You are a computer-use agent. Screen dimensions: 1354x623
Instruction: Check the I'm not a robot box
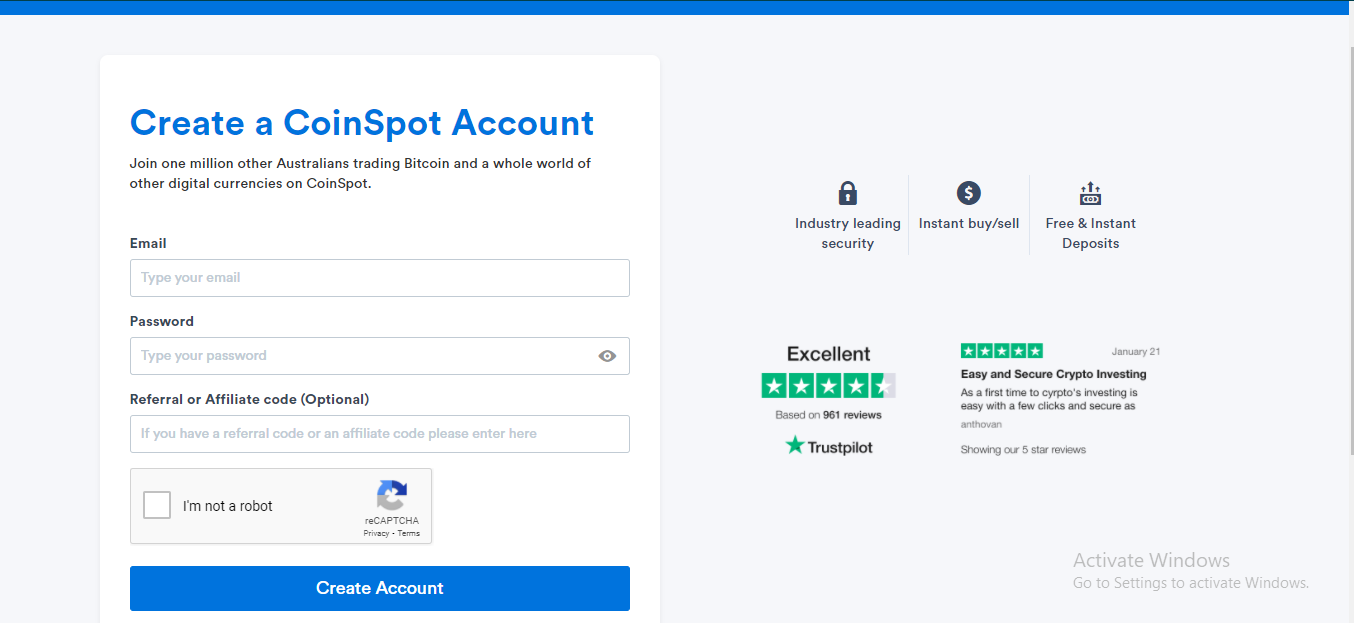point(157,505)
